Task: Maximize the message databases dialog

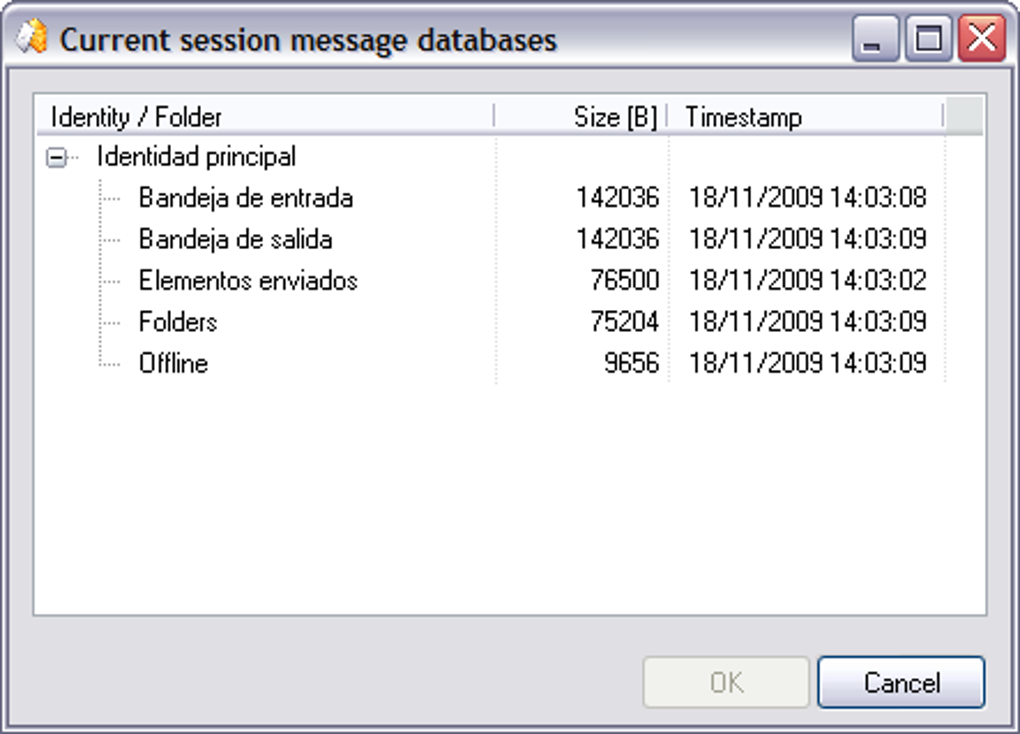Action: point(928,41)
